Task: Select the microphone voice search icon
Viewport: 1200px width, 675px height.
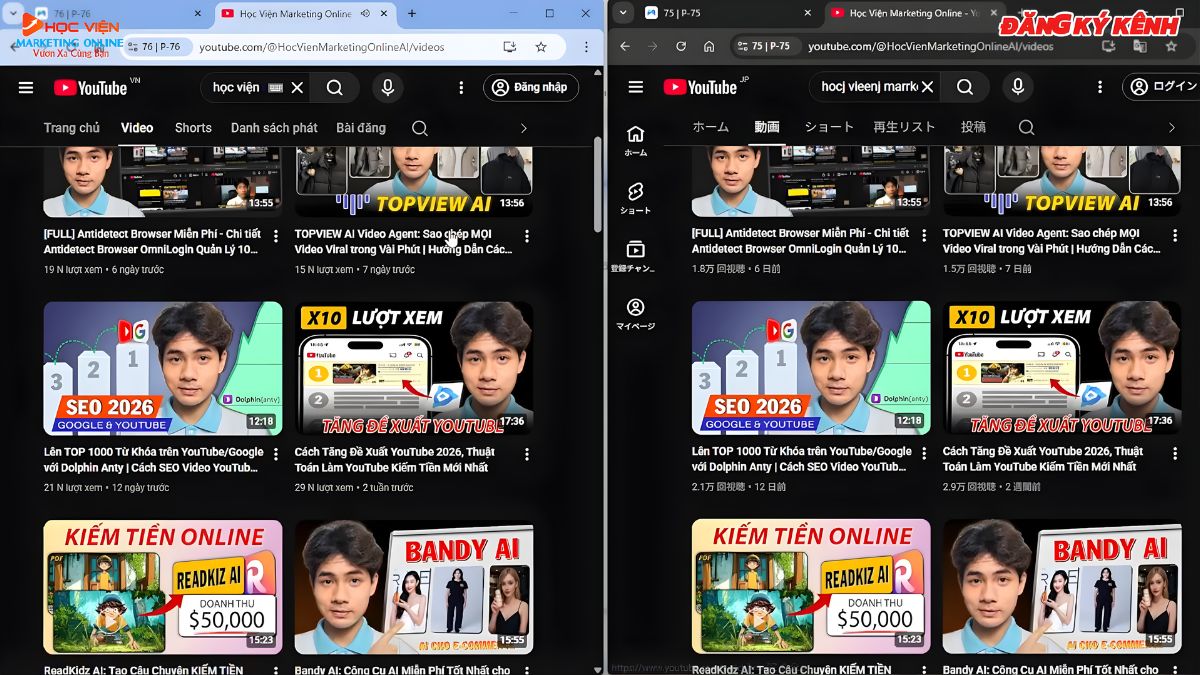Action: pos(387,87)
